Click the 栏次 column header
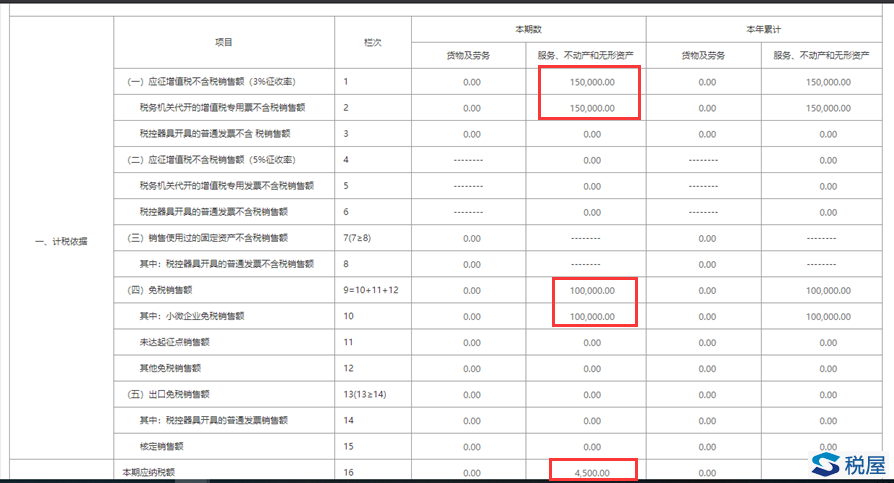Viewport: 894px width, 483px height. coord(372,42)
